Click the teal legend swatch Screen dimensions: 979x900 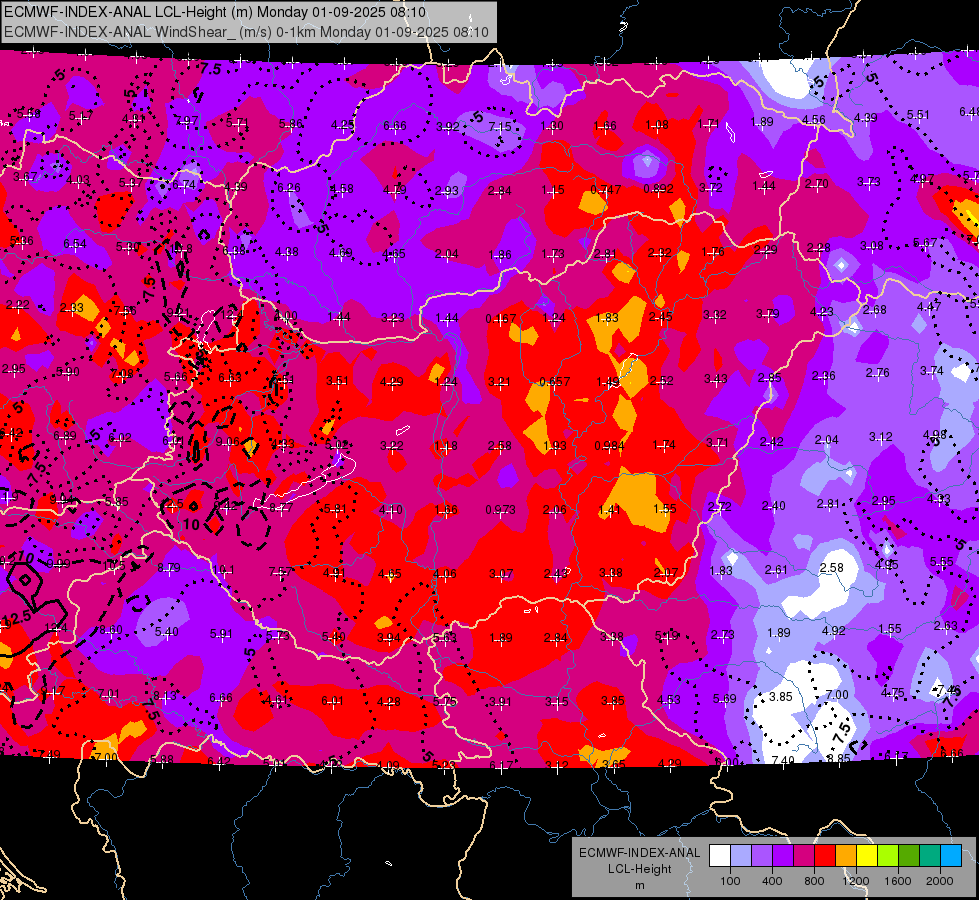[930, 856]
